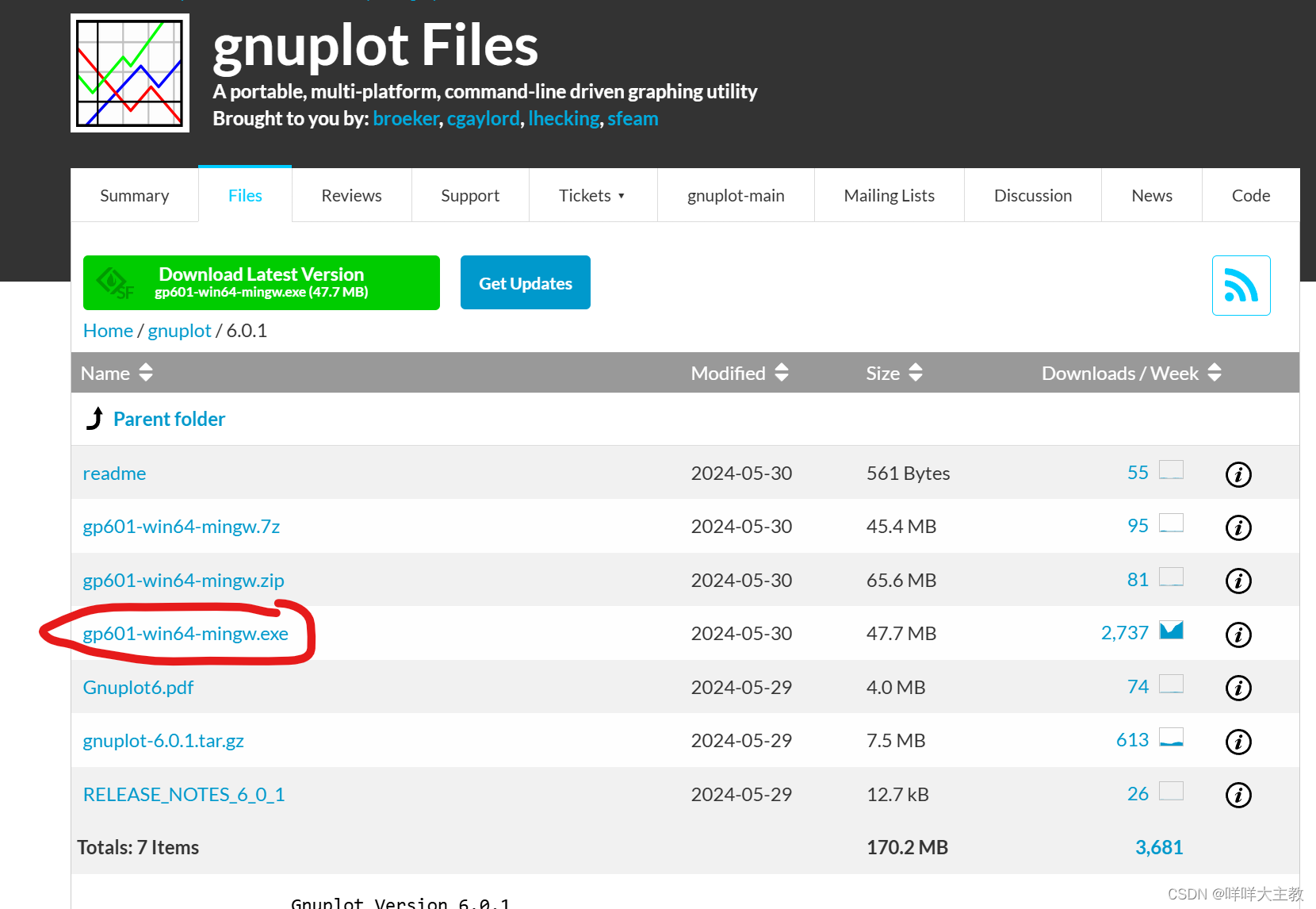Click the 'Totals: 7 Items' text

[x=138, y=847]
